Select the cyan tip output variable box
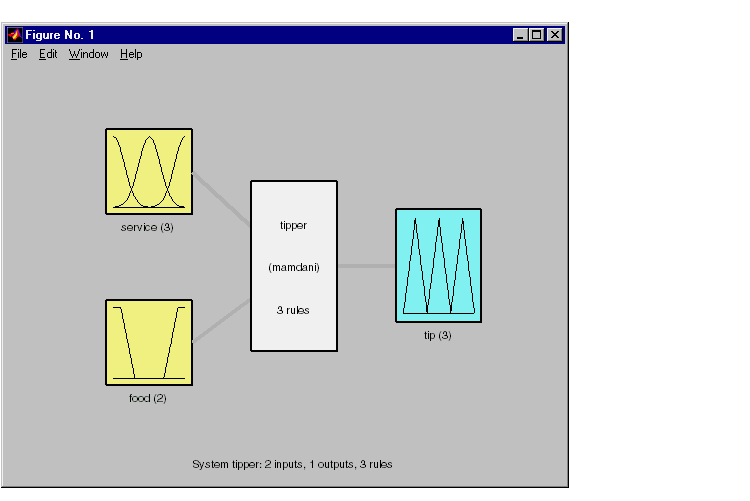The image size is (750, 501). click(438, 265)
